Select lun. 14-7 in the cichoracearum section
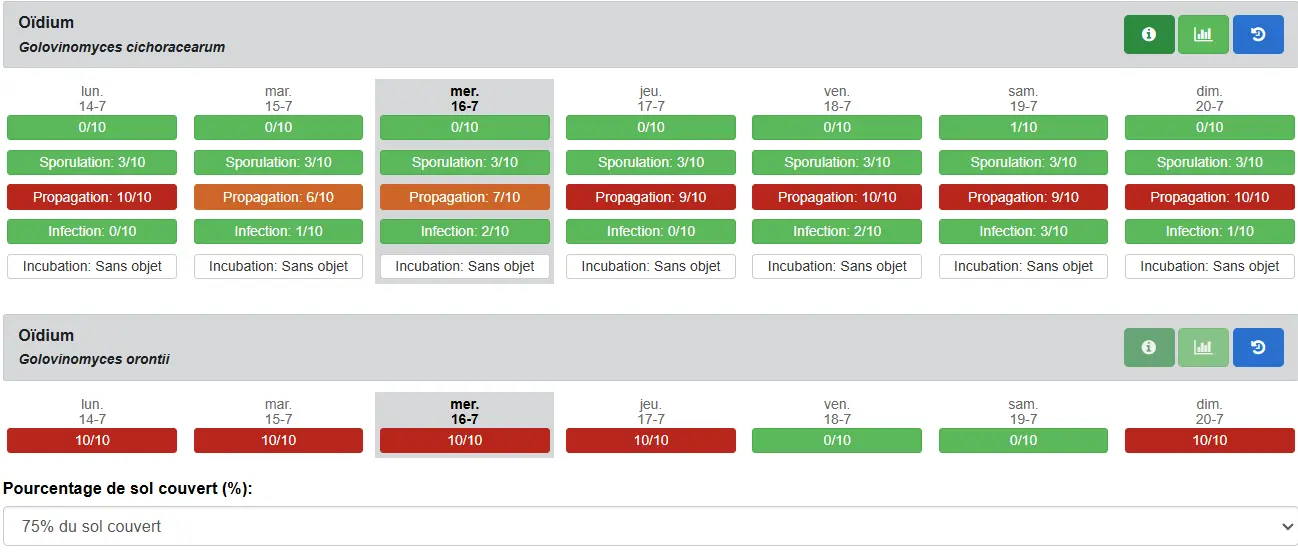 [92, 98]
